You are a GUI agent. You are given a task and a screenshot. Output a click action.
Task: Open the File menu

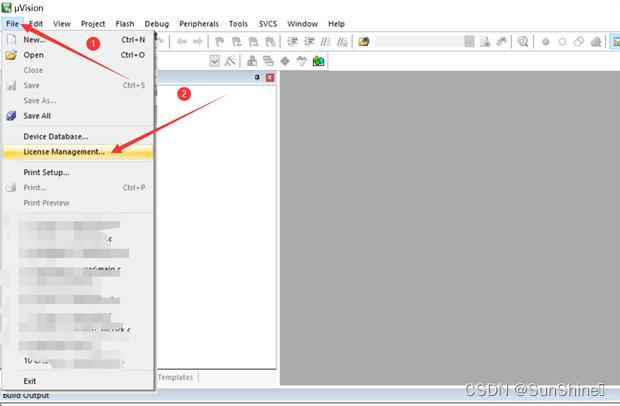click(12, 24)
